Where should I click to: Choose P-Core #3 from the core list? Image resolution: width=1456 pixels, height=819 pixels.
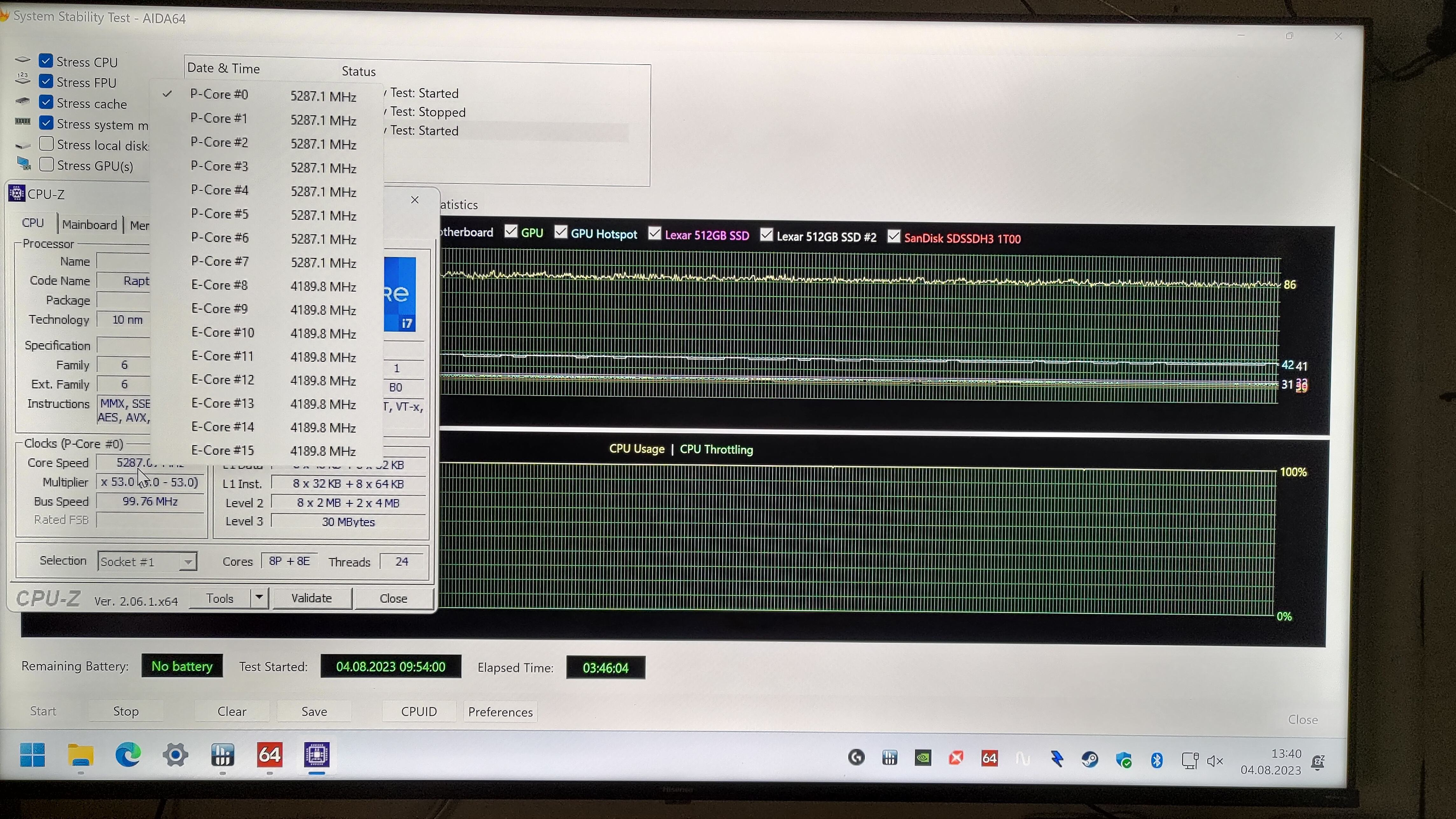[x=266, y=167]
